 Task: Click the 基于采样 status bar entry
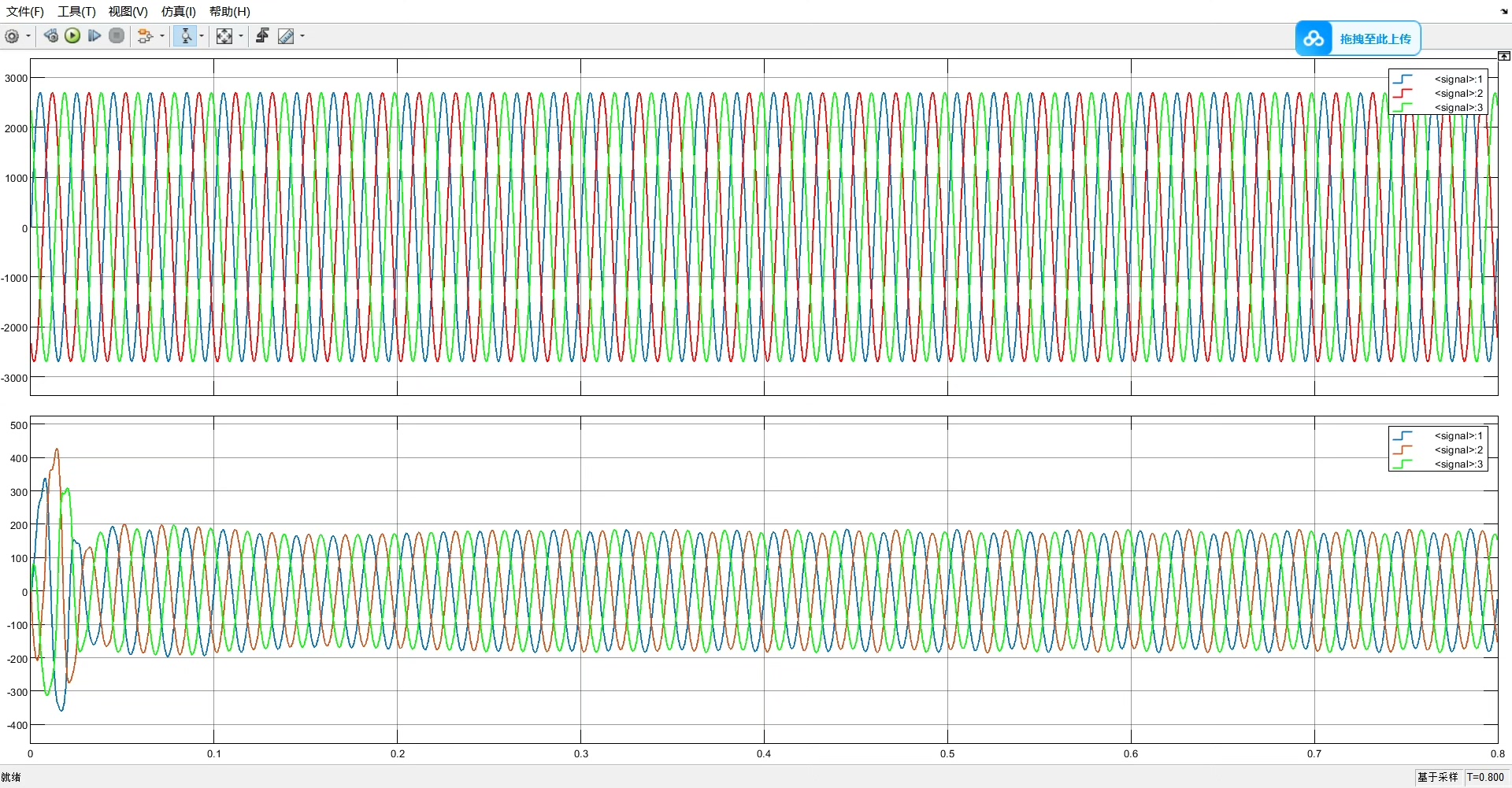click(1438, 777)
